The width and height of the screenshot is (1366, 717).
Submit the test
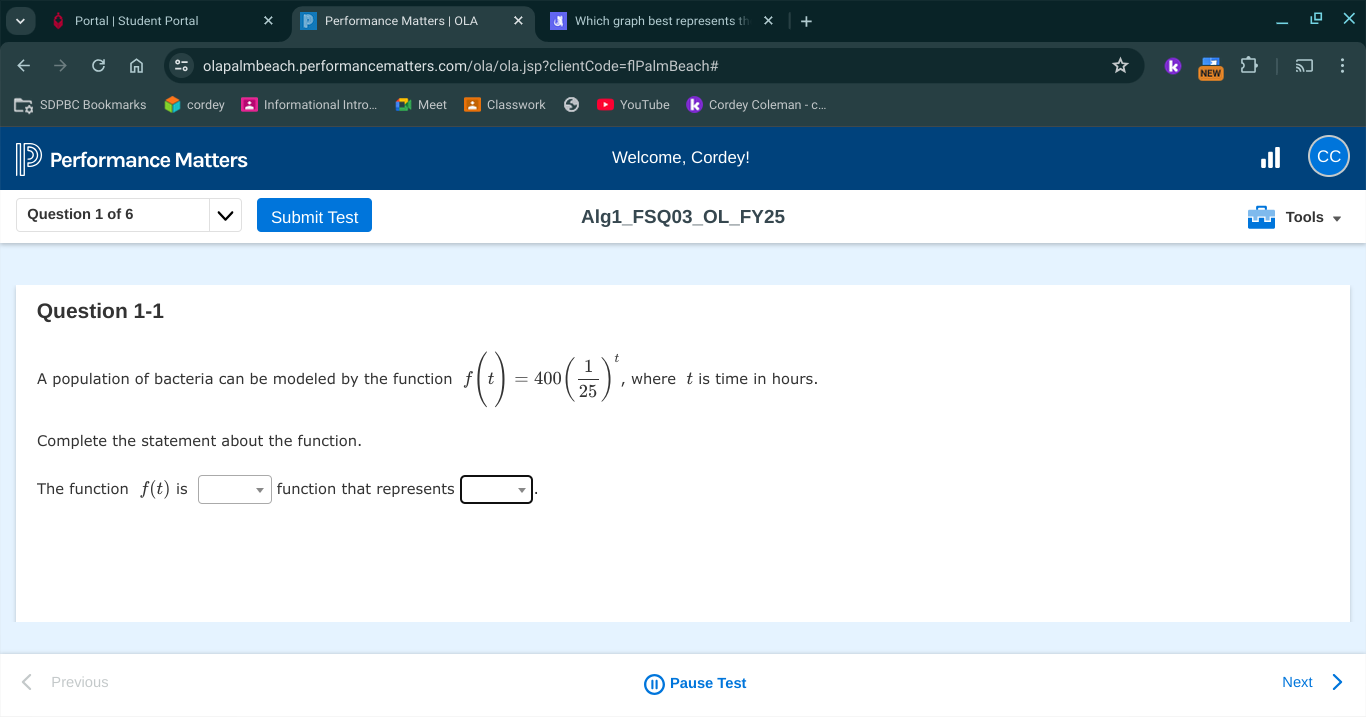click(x=314, y=216)
